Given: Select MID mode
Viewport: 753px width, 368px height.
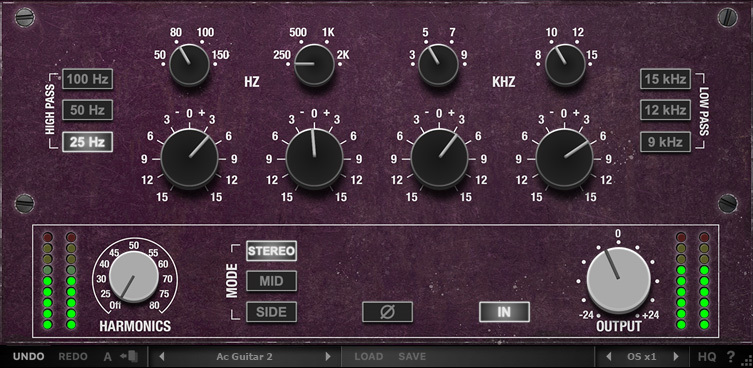Looking at the screenshot, I should [x=271, y=281].
